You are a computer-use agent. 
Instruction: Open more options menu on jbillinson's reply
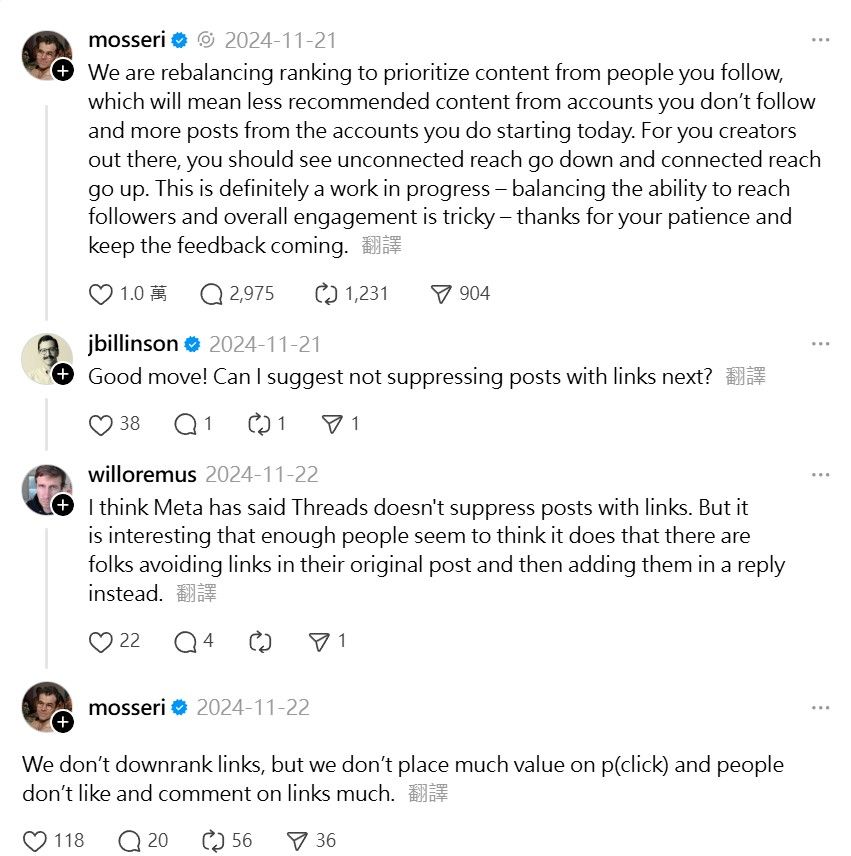tap(821, 344)
